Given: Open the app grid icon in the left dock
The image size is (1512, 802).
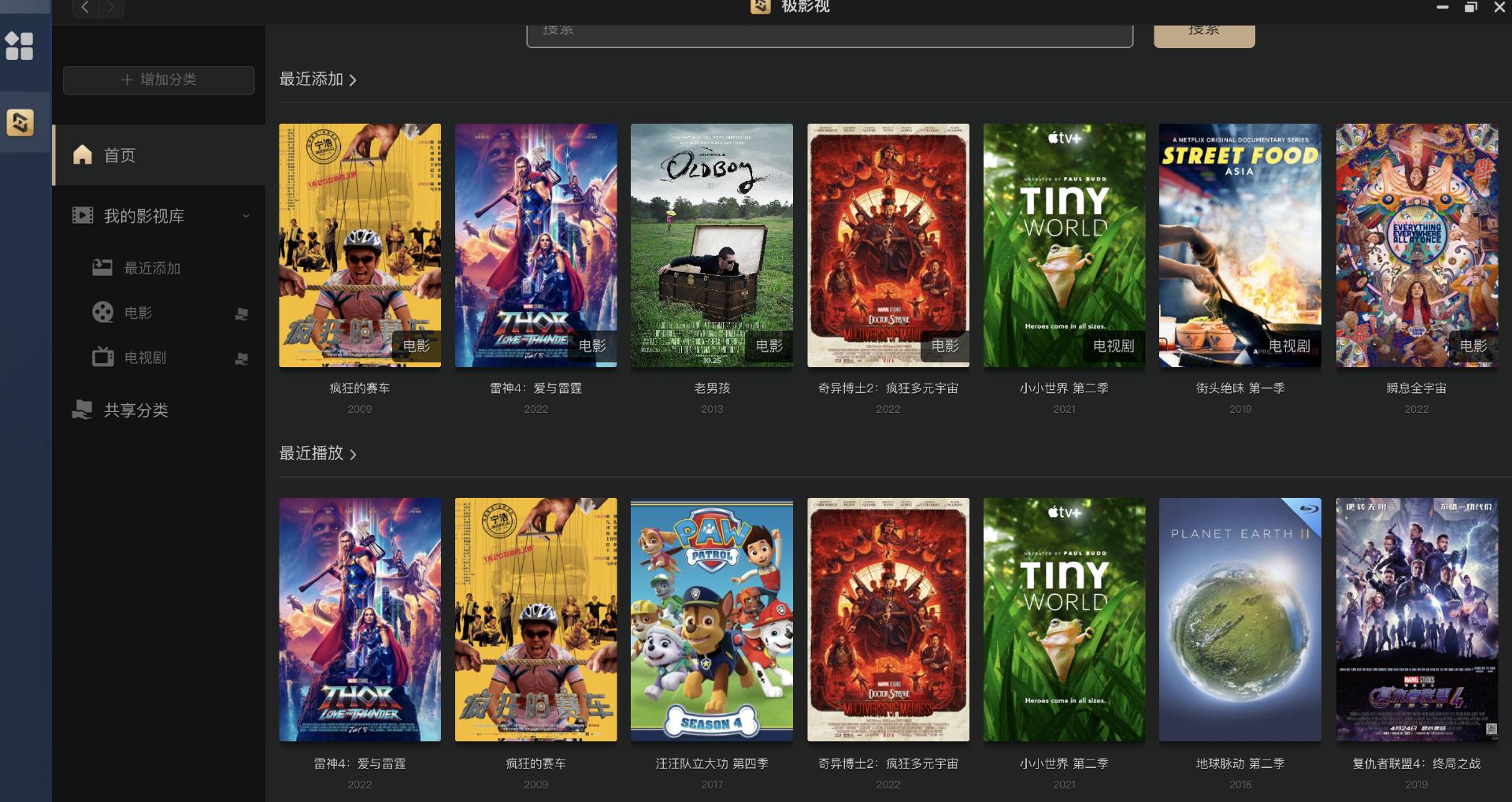Looking at the screenshot, I should point(20,46).
